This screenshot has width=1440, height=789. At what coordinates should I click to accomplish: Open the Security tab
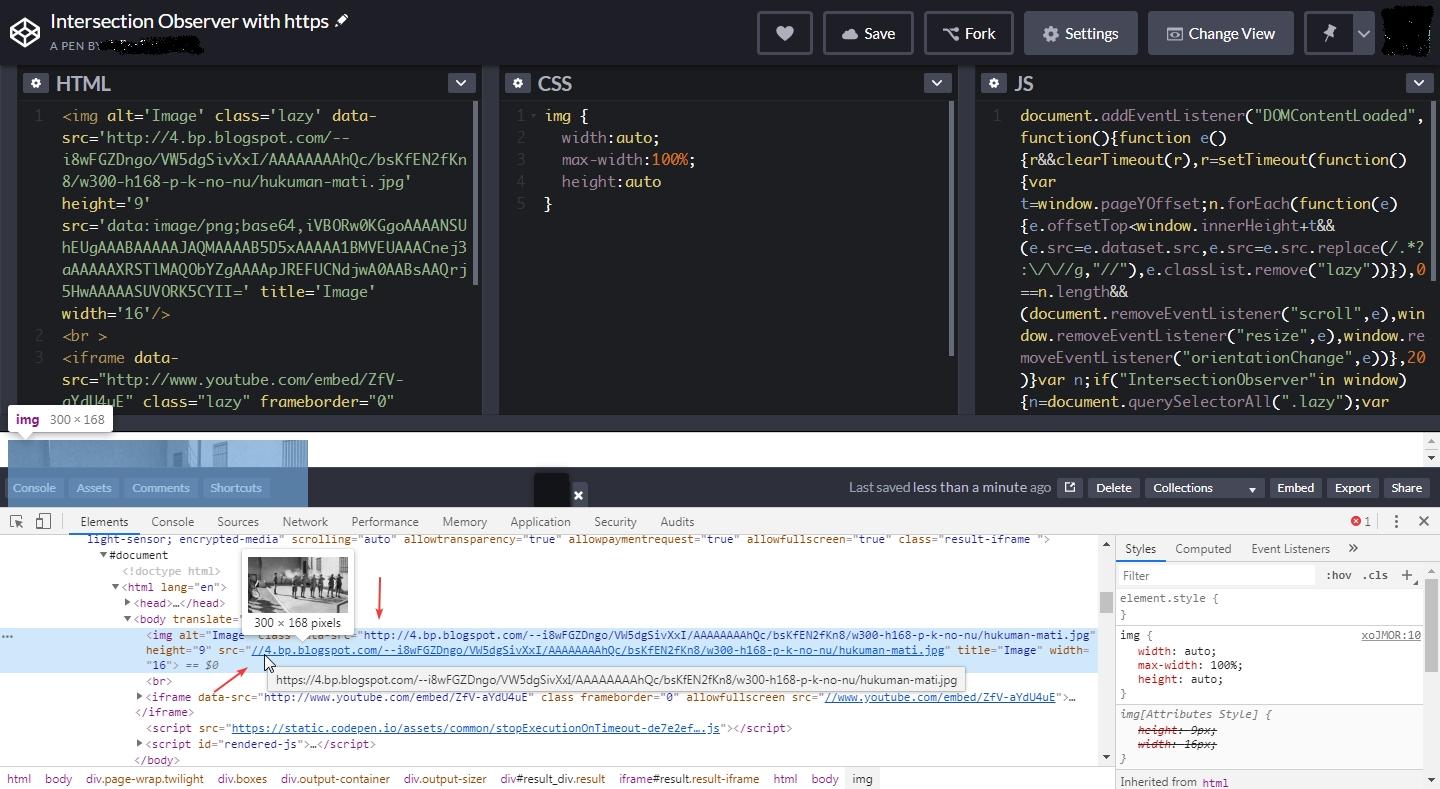tap(615, 522)
